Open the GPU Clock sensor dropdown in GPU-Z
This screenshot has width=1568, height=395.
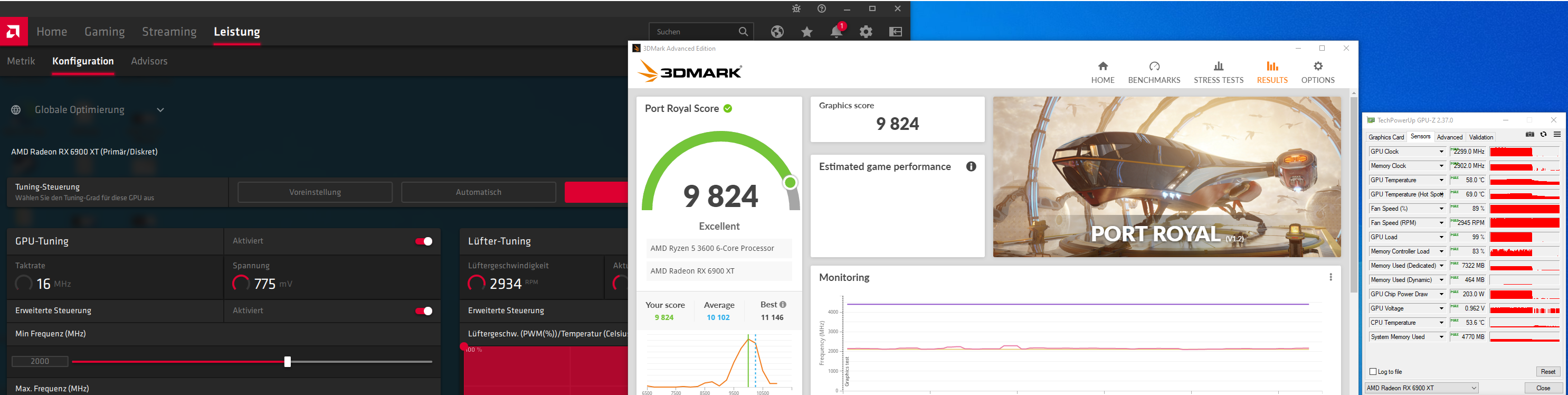[1441, 152]
